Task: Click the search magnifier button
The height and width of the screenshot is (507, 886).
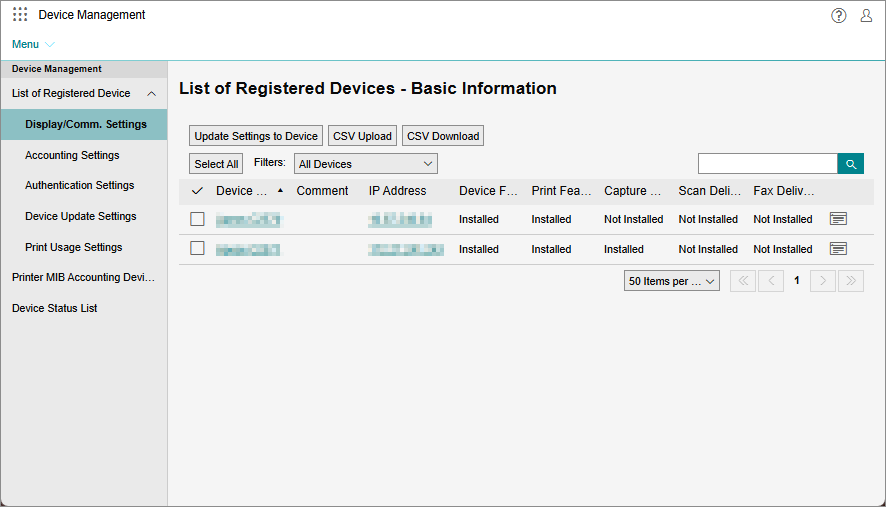Action: pos(850,164)
